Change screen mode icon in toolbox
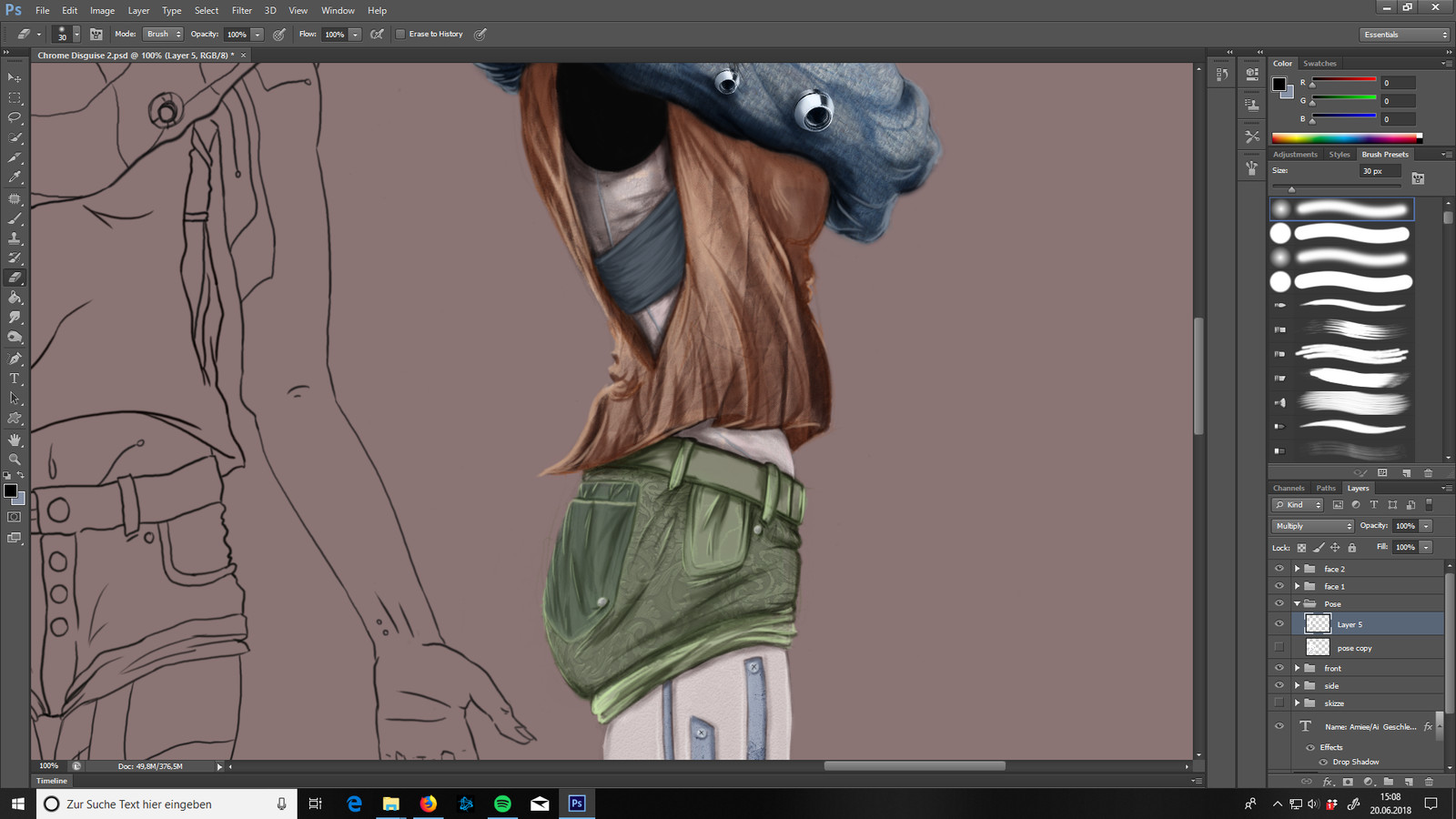Screen dimensions: 1456x819 15,538
